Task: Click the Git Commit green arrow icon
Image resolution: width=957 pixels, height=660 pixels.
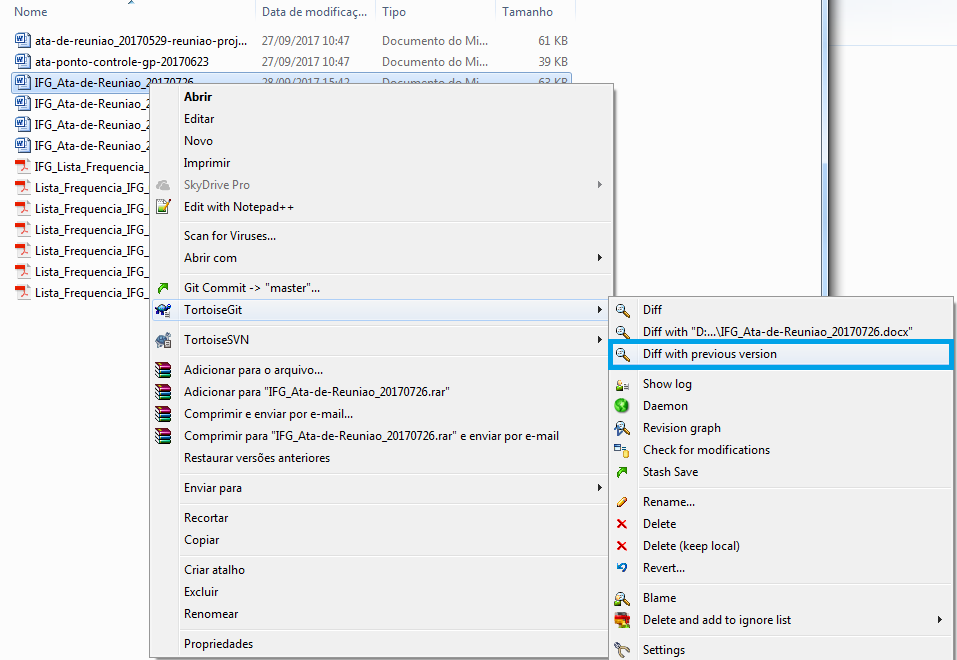Action: point(163,288)
